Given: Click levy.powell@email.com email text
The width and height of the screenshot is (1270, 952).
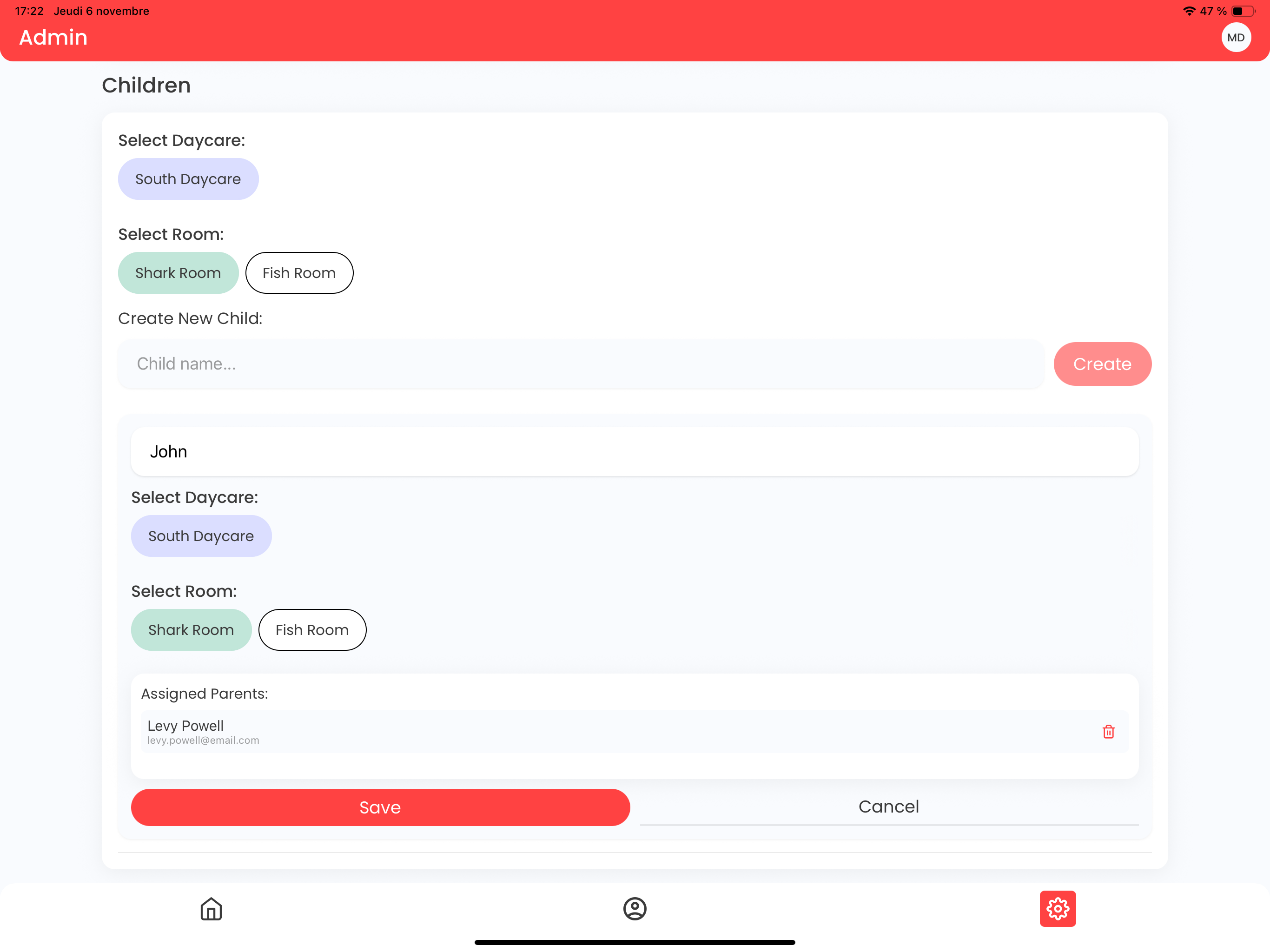Looking at the screenshot, I should point(203,740).
